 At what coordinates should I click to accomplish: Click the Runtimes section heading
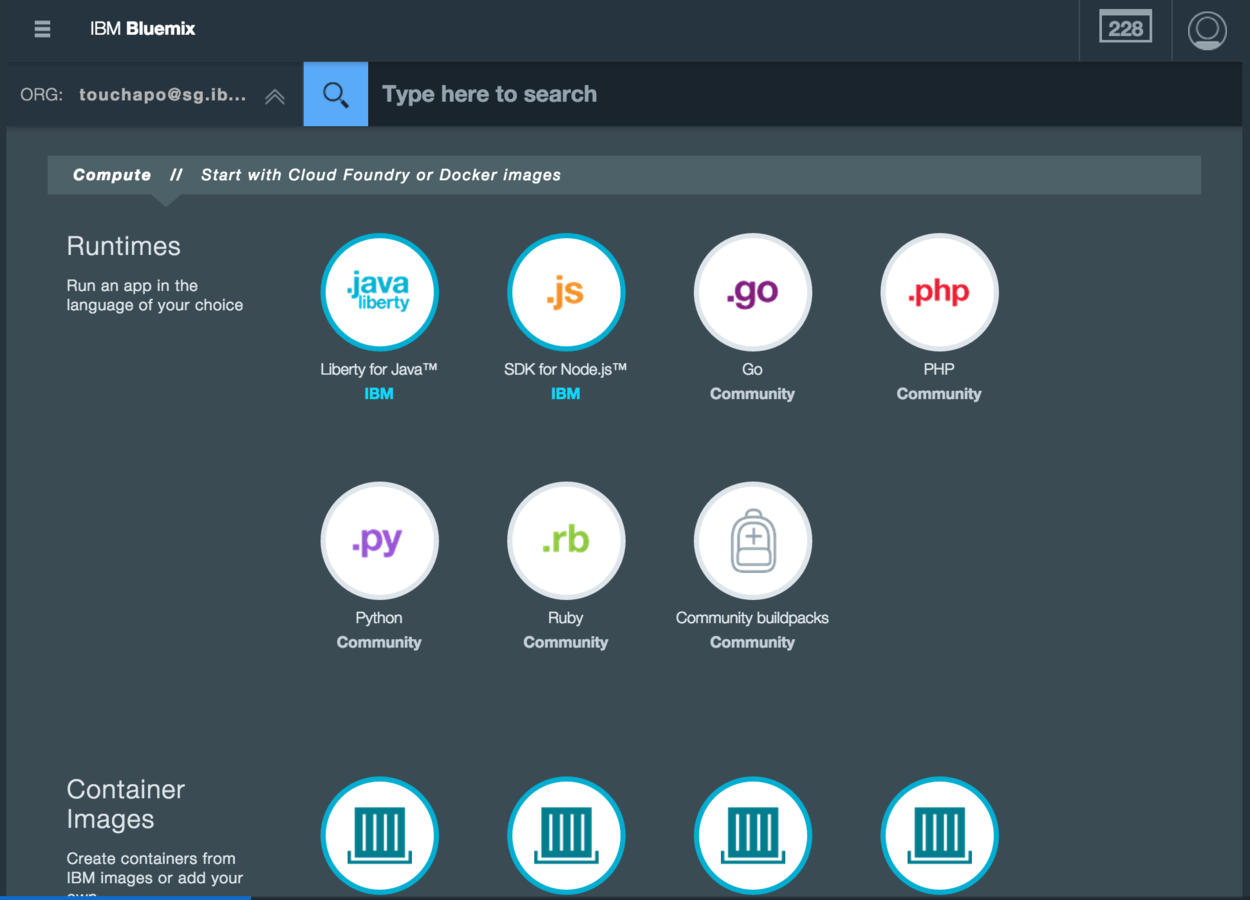(124, 246)
